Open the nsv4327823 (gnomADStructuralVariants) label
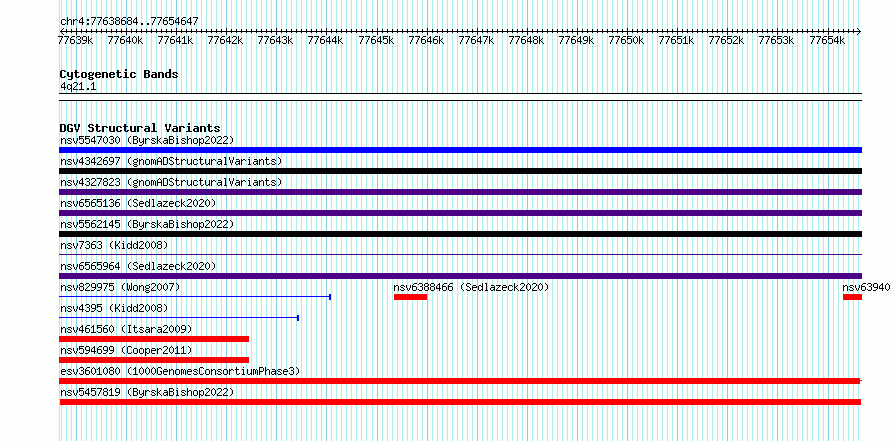 coord(171,182)
